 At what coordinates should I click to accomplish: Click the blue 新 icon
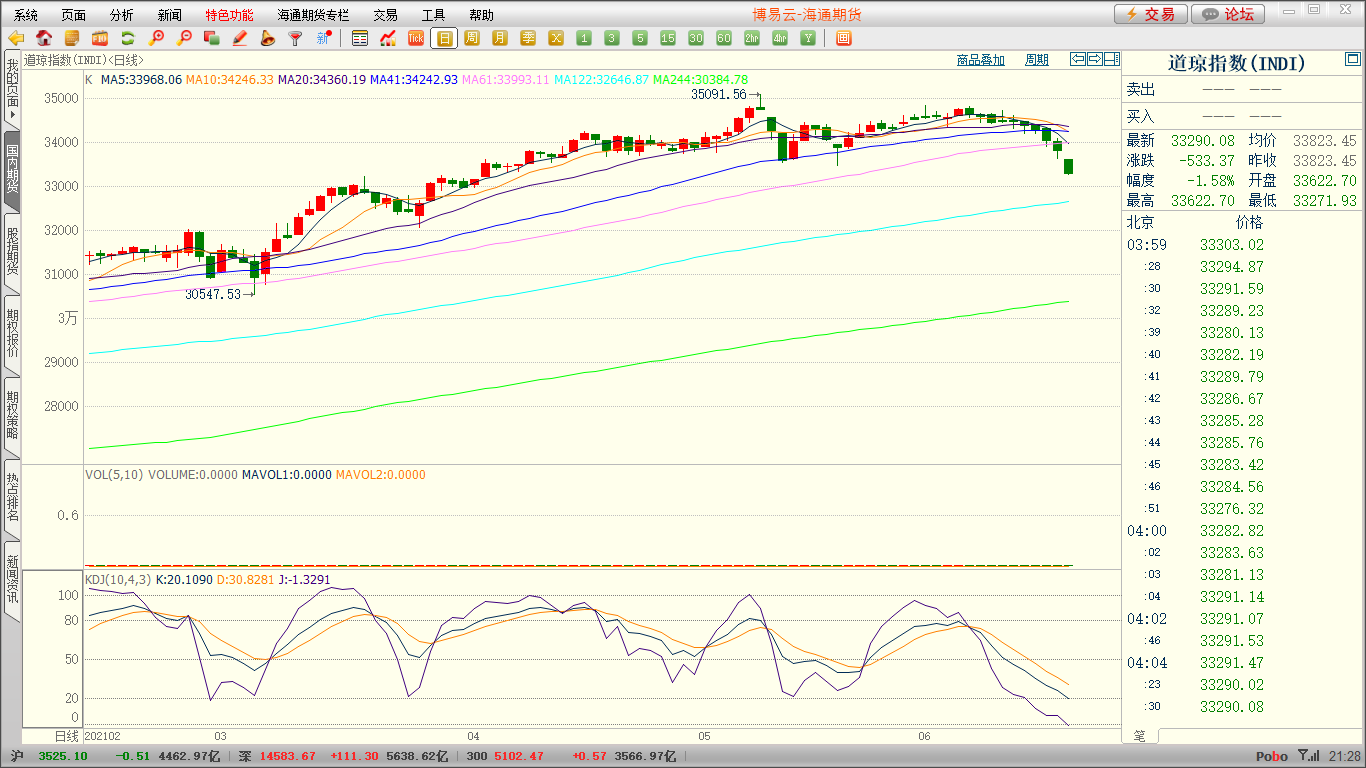click(323, 38)
